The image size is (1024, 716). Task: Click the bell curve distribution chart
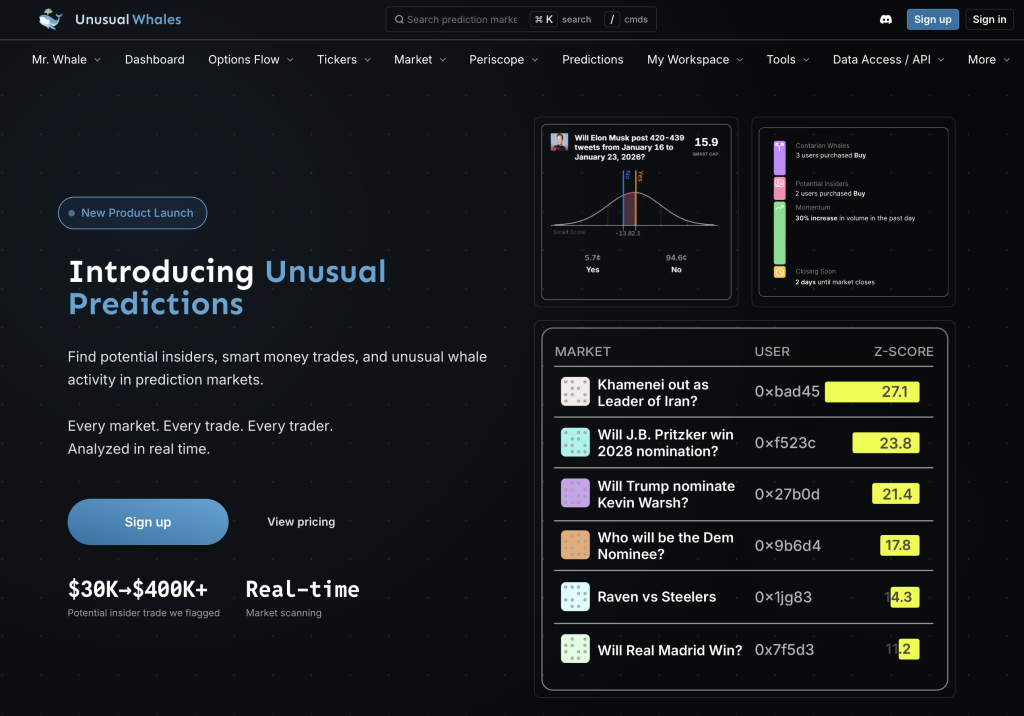coord(634,204)
